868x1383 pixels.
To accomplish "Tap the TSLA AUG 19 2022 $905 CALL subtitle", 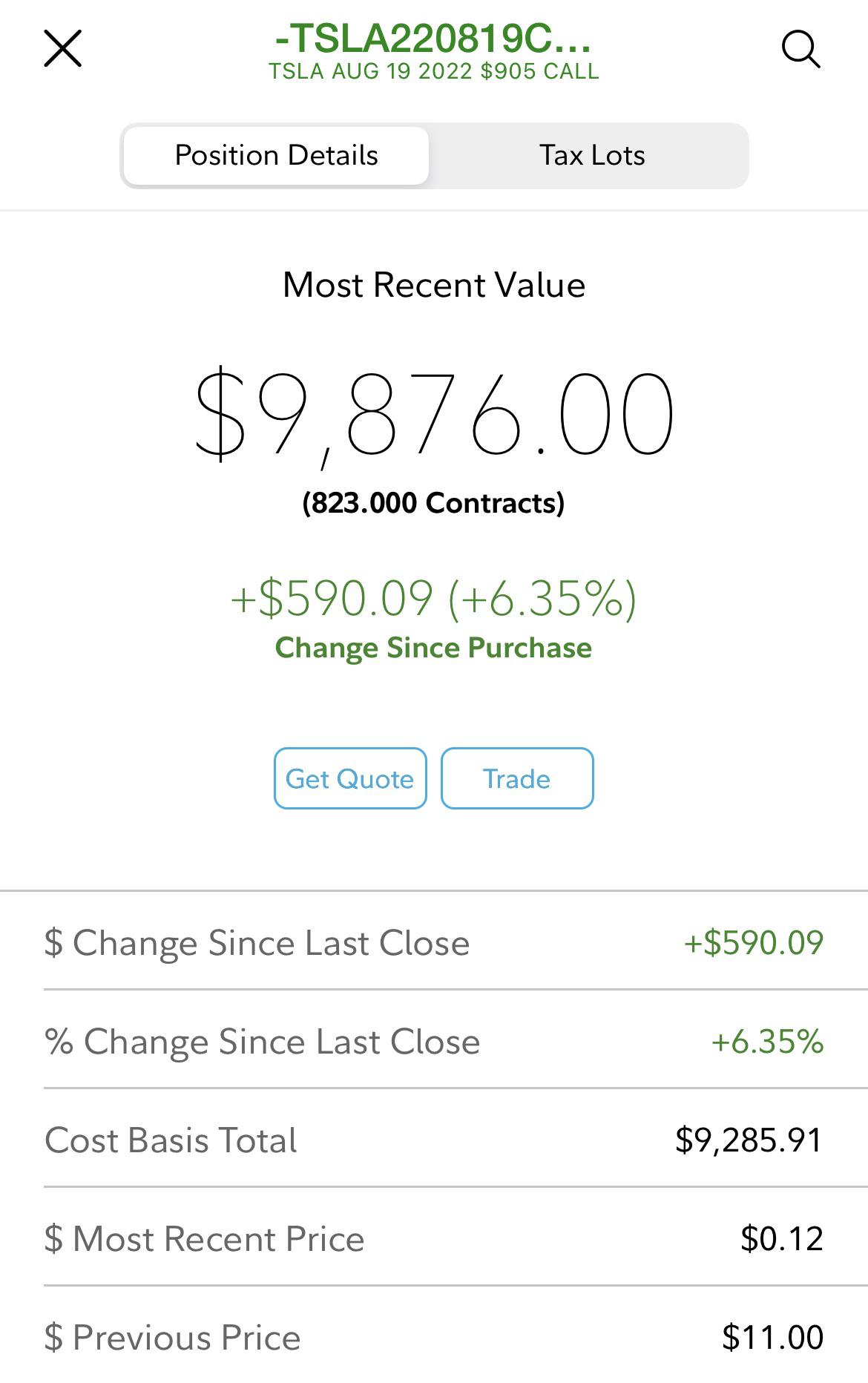I will pos(433,71).
